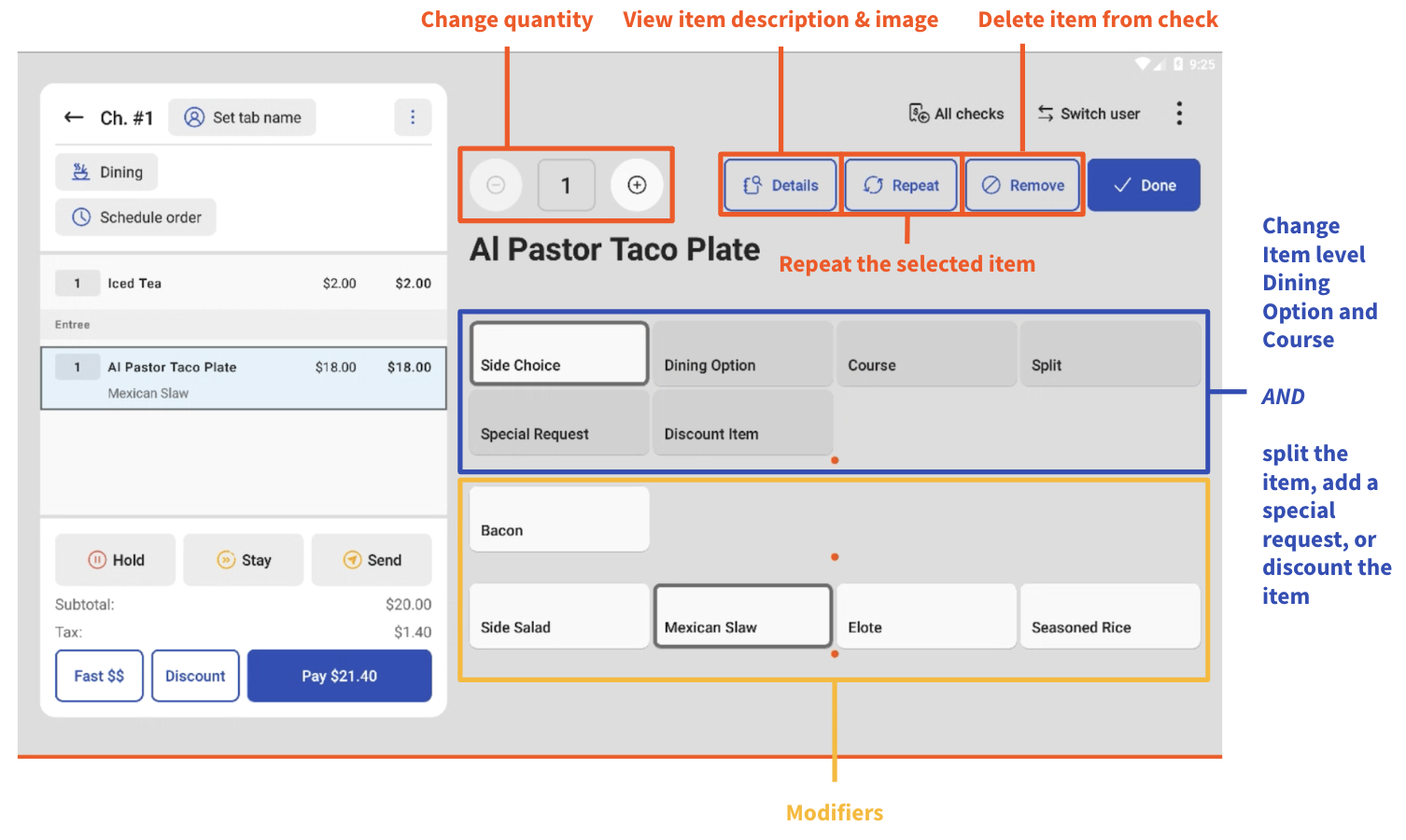Image resolution: width=1406 pixels, height=840 pixels.
Task: Switch to the Course tab
Action: coord(925,354)
